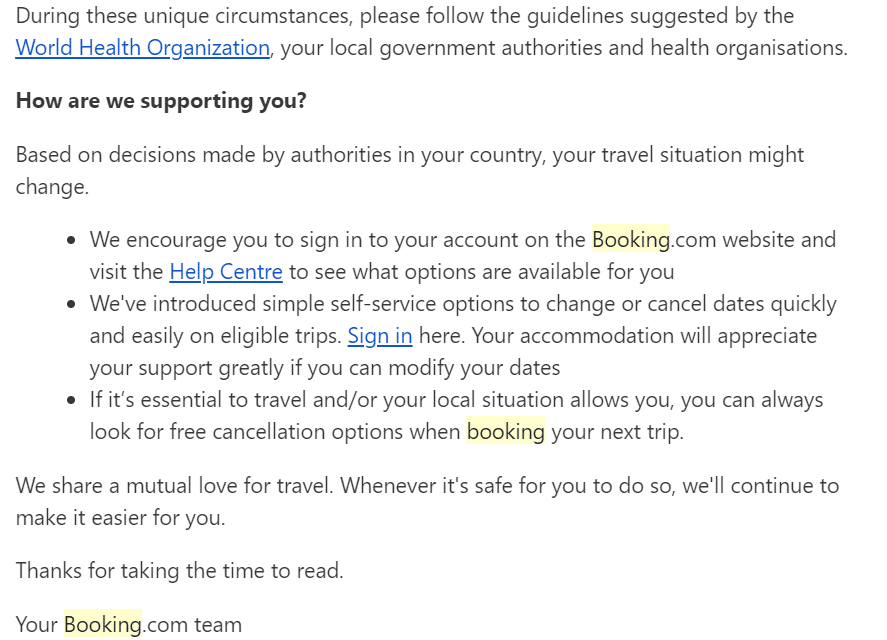The width and height of the screenshot is (887, 640).
Task: Click 'Based on decisions made by authorities'
Action: (x=203, y=154)
